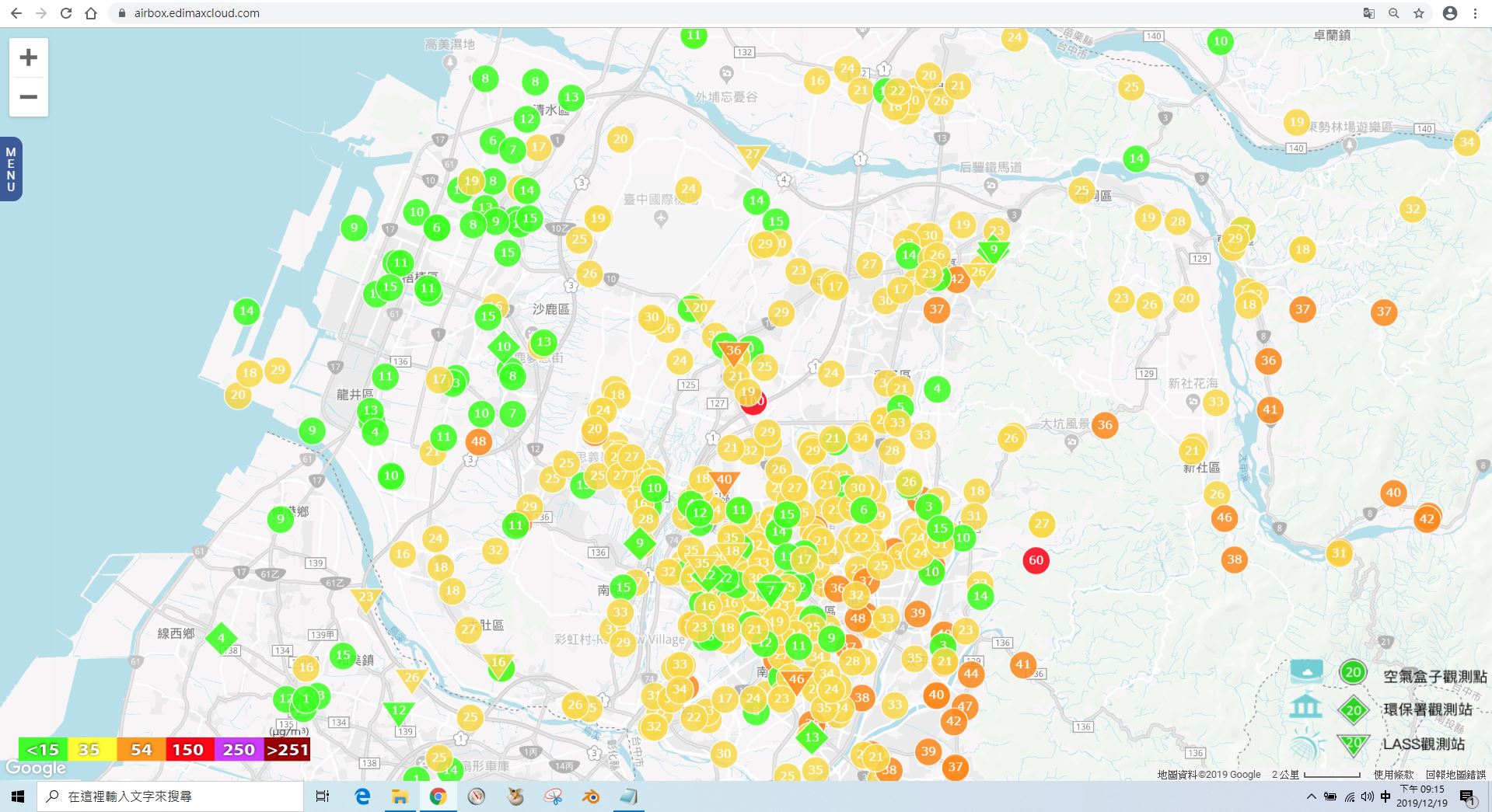Screen dimensions: 1492x812
Task: Open the 使用條款 terms link
Action: pos(1393,775)
